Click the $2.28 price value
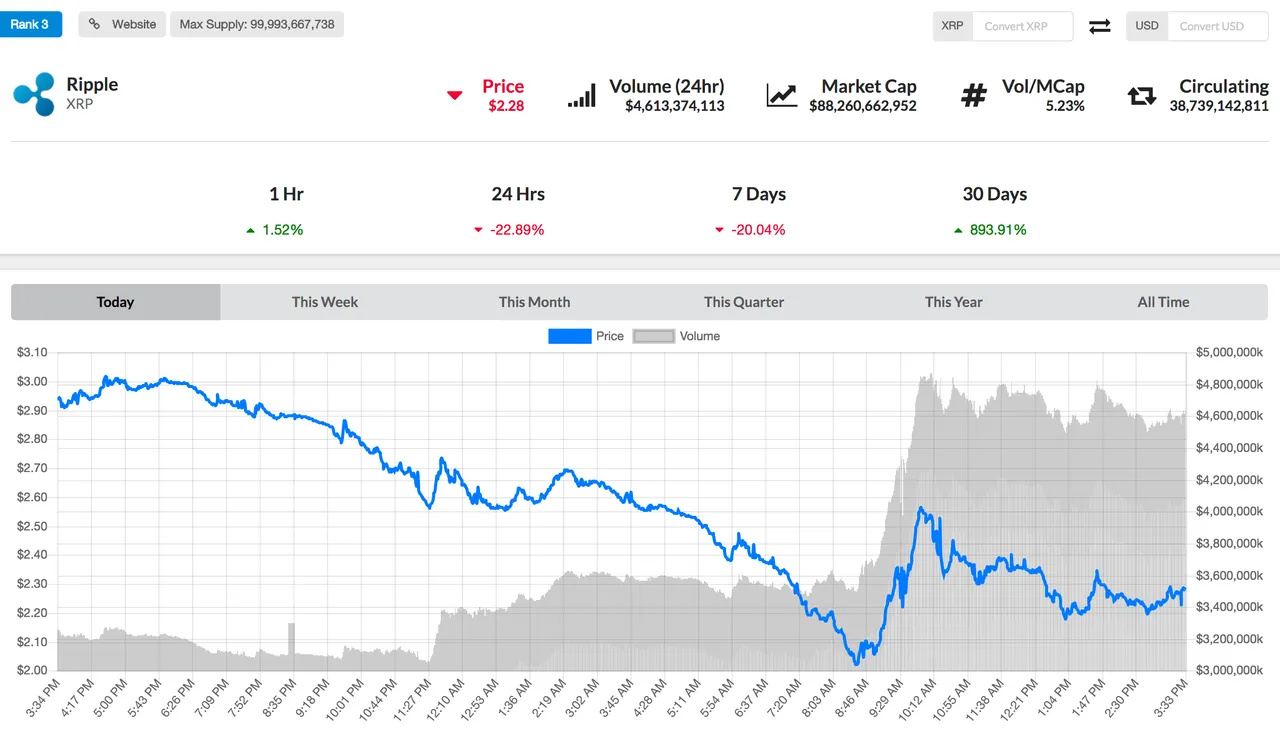1280x751 pixels. point(506,106)
